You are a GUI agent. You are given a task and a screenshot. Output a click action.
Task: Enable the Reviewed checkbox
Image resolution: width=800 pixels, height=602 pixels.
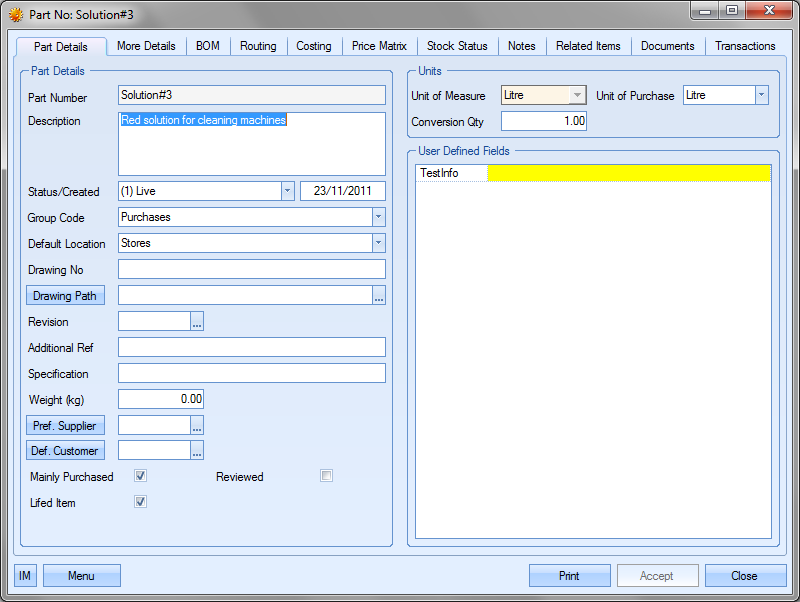pyautogui.click(x=326, y=476)
